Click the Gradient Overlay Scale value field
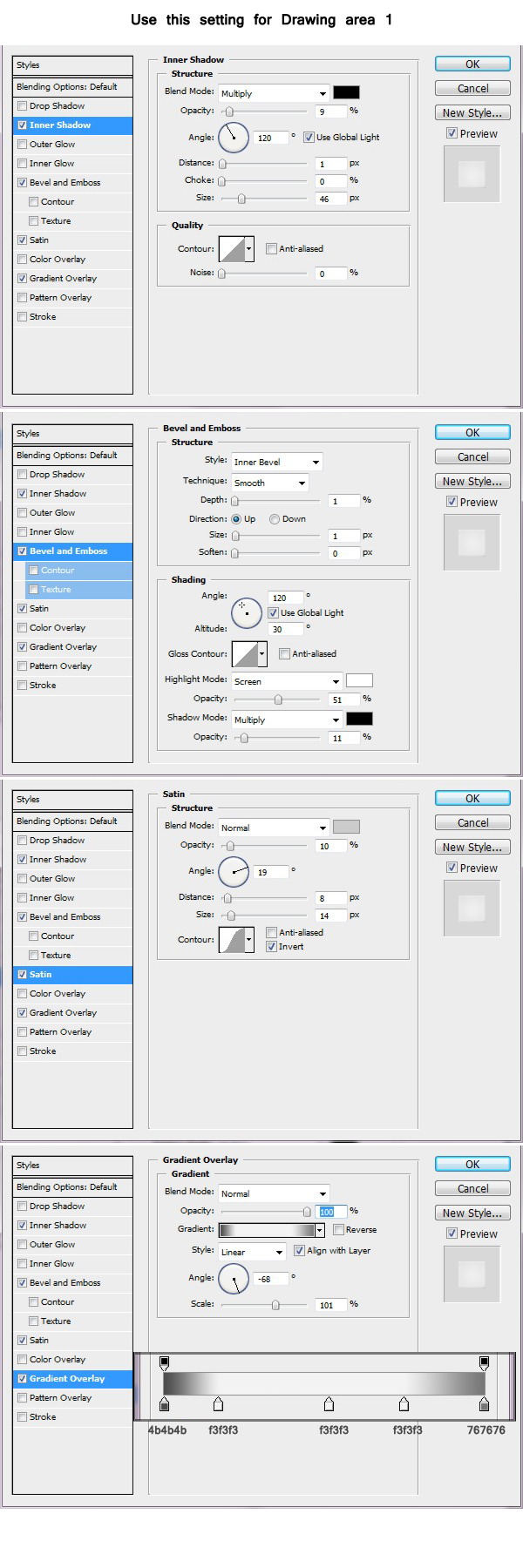 pos(330,1305)
